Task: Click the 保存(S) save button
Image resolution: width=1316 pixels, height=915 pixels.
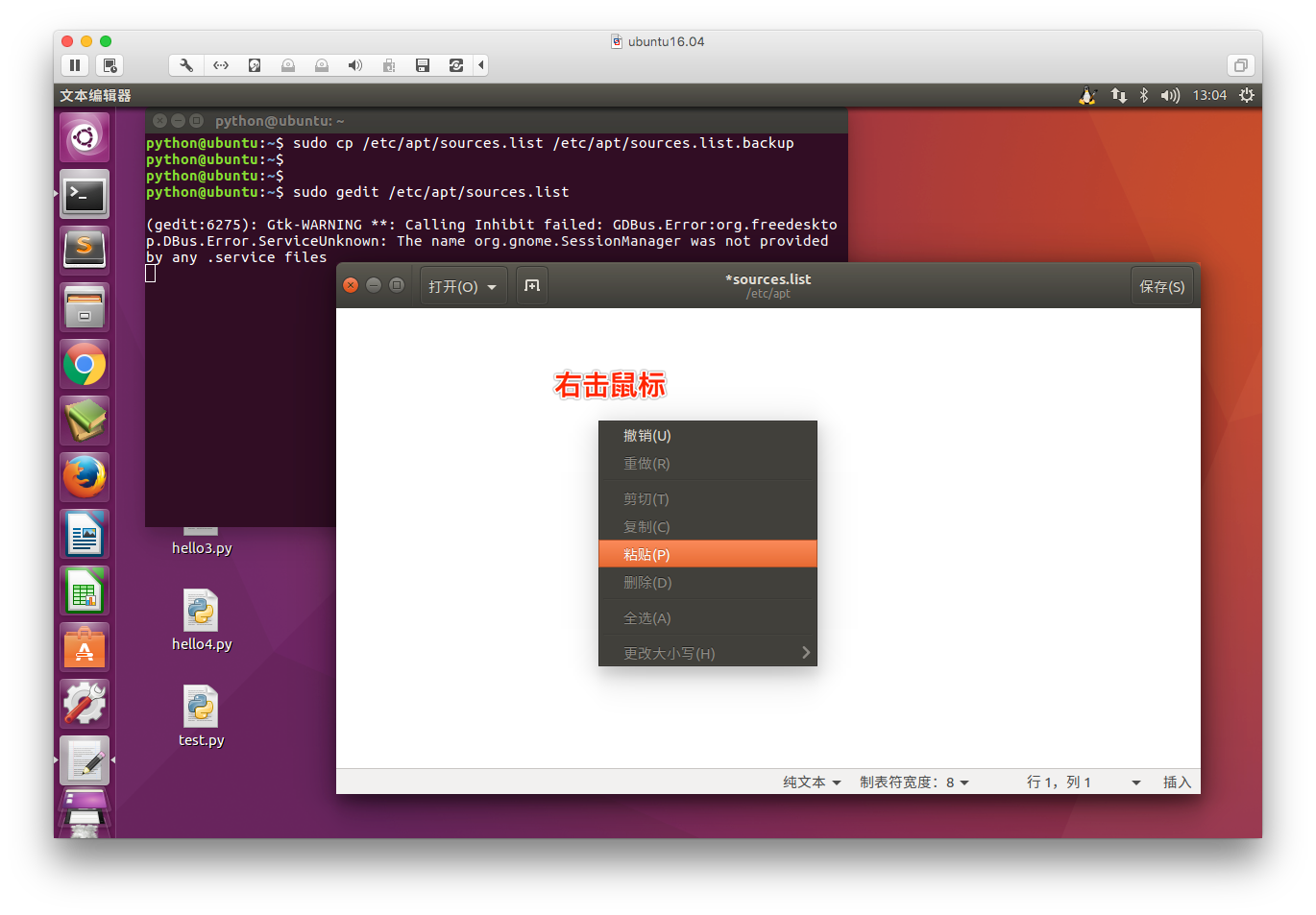Action: [1162, 286]
